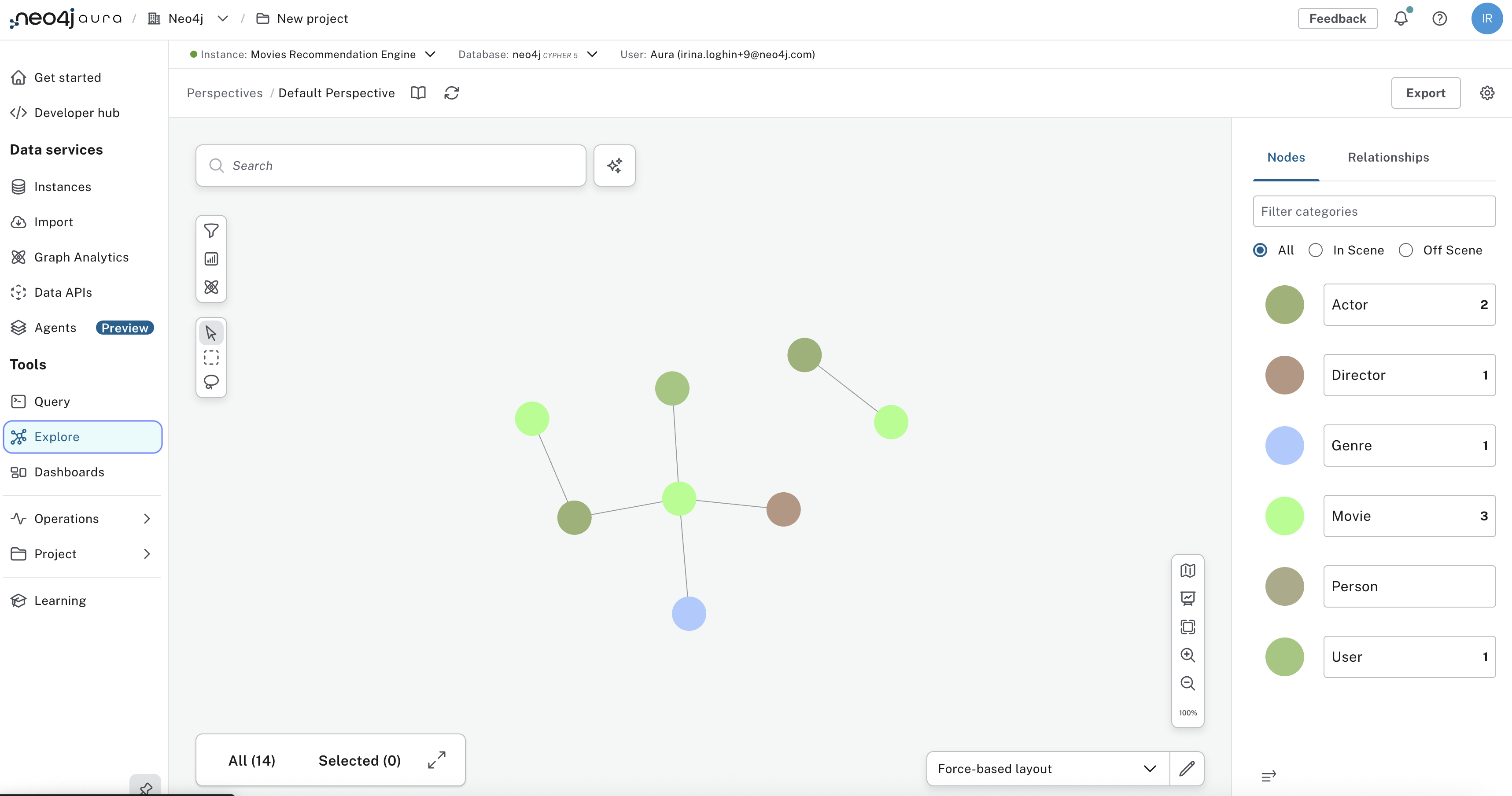Viewport: 1512px width, 796px height.
Task: Select the filter tool on the canvas
Action: pos(211,231)
